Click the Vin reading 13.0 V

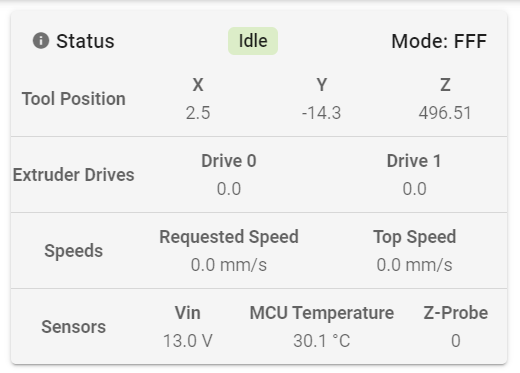(188, 341)
